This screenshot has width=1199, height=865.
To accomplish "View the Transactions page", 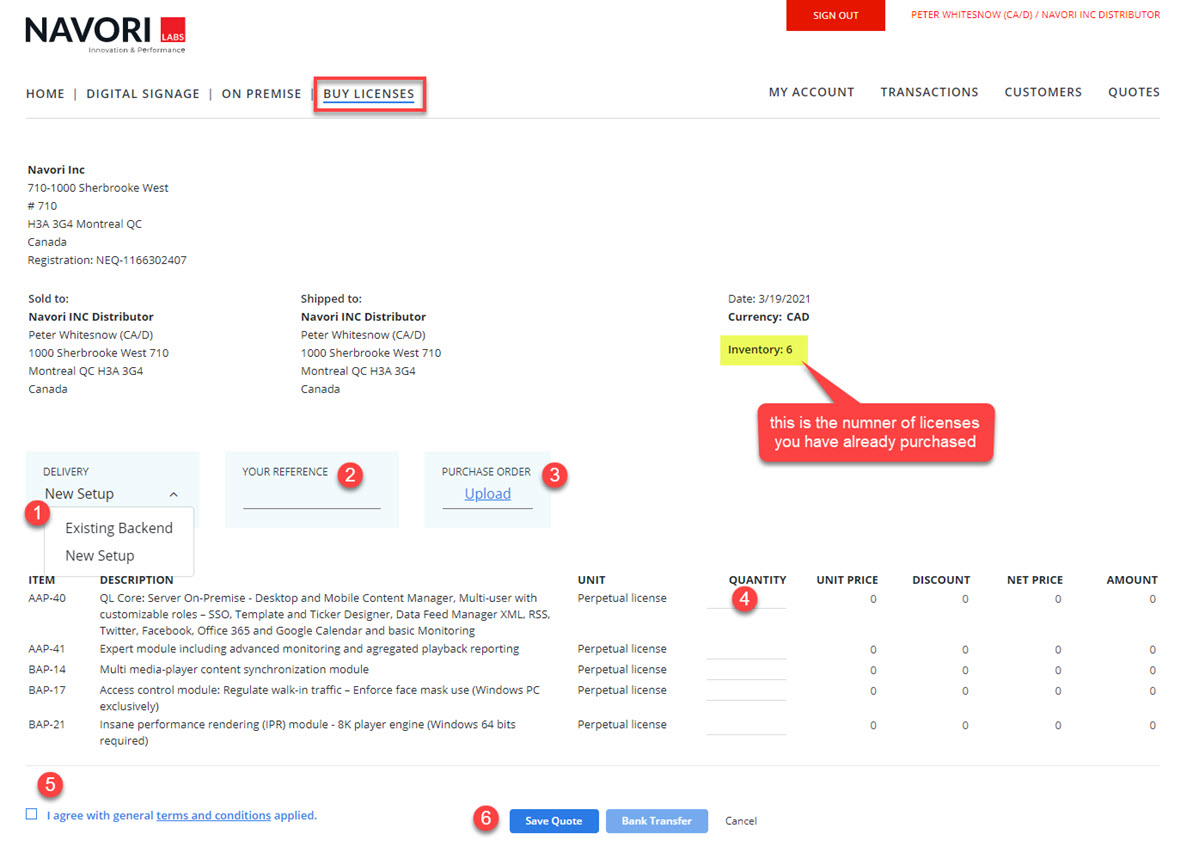I will tap(929, 92).
